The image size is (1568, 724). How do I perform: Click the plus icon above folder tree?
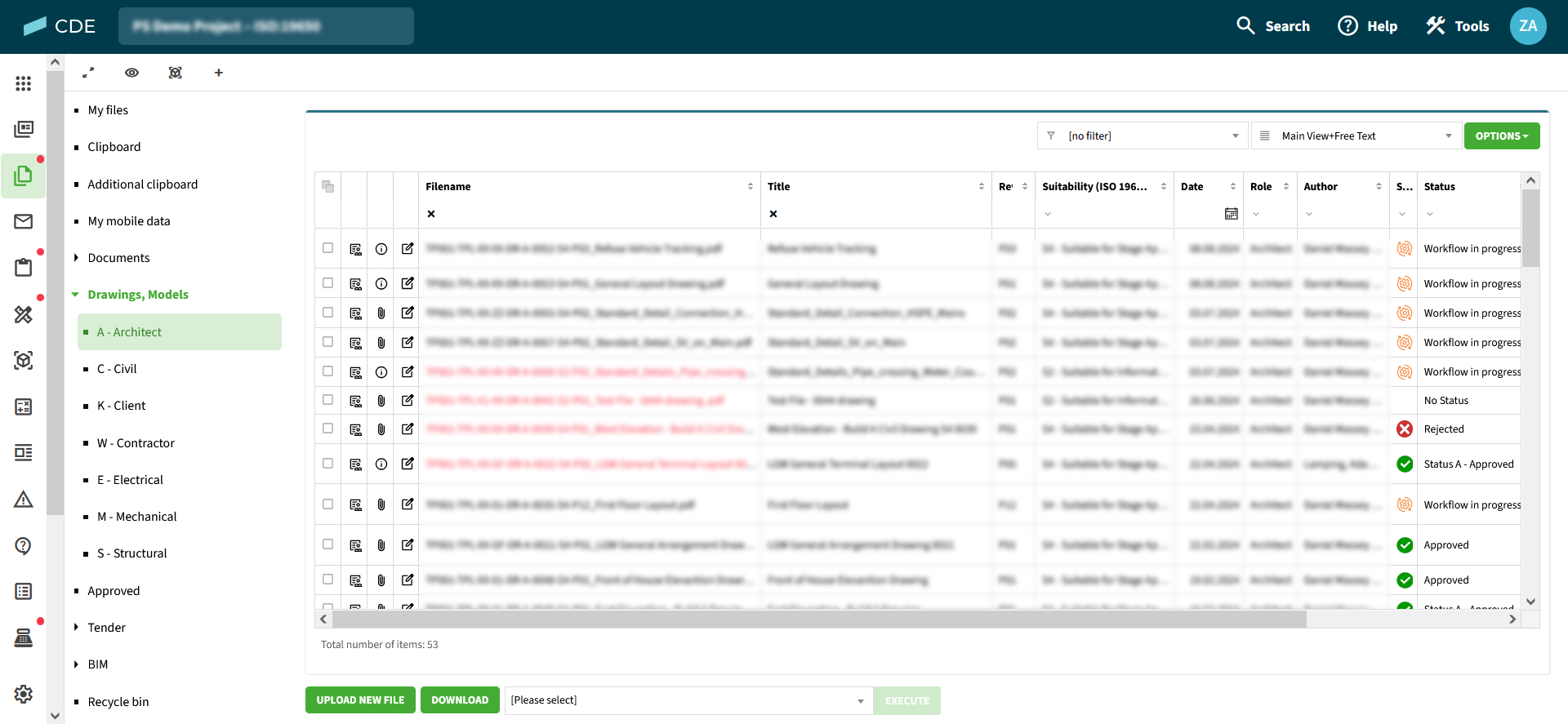[x=218, y=73]
